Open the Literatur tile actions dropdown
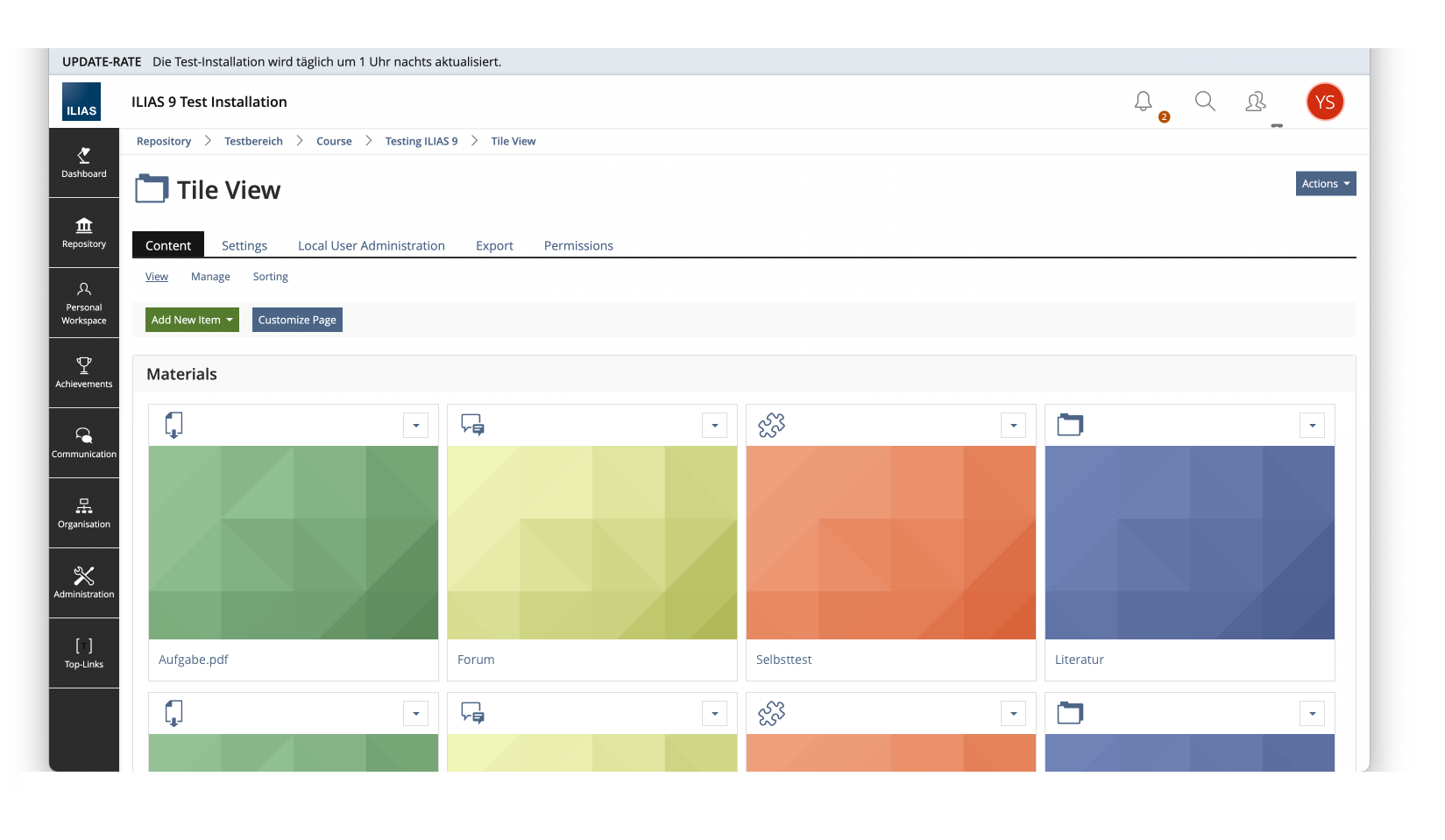Image resolution: width=1445 pixels, height=840 pixels. click(x=1313, y=426)
